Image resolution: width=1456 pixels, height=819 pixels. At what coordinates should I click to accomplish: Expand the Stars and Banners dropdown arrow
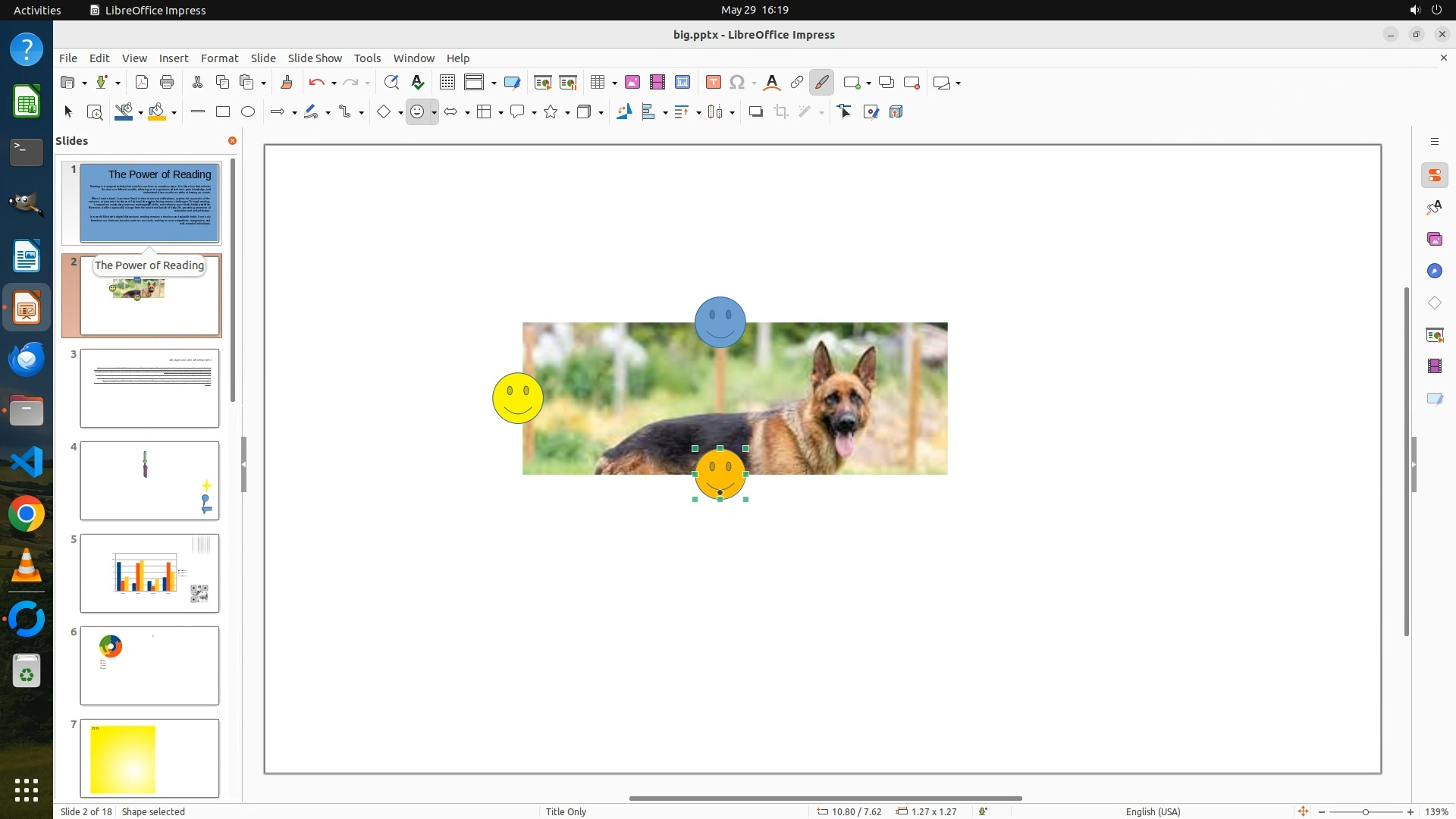tap(567, 112)
